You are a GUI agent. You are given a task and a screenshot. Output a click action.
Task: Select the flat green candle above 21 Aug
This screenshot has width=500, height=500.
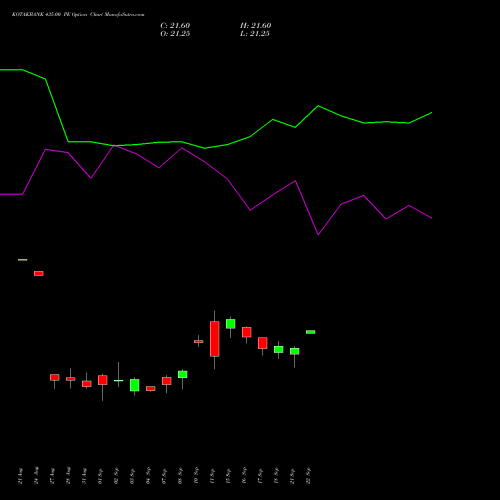click(x=23, y=260)
